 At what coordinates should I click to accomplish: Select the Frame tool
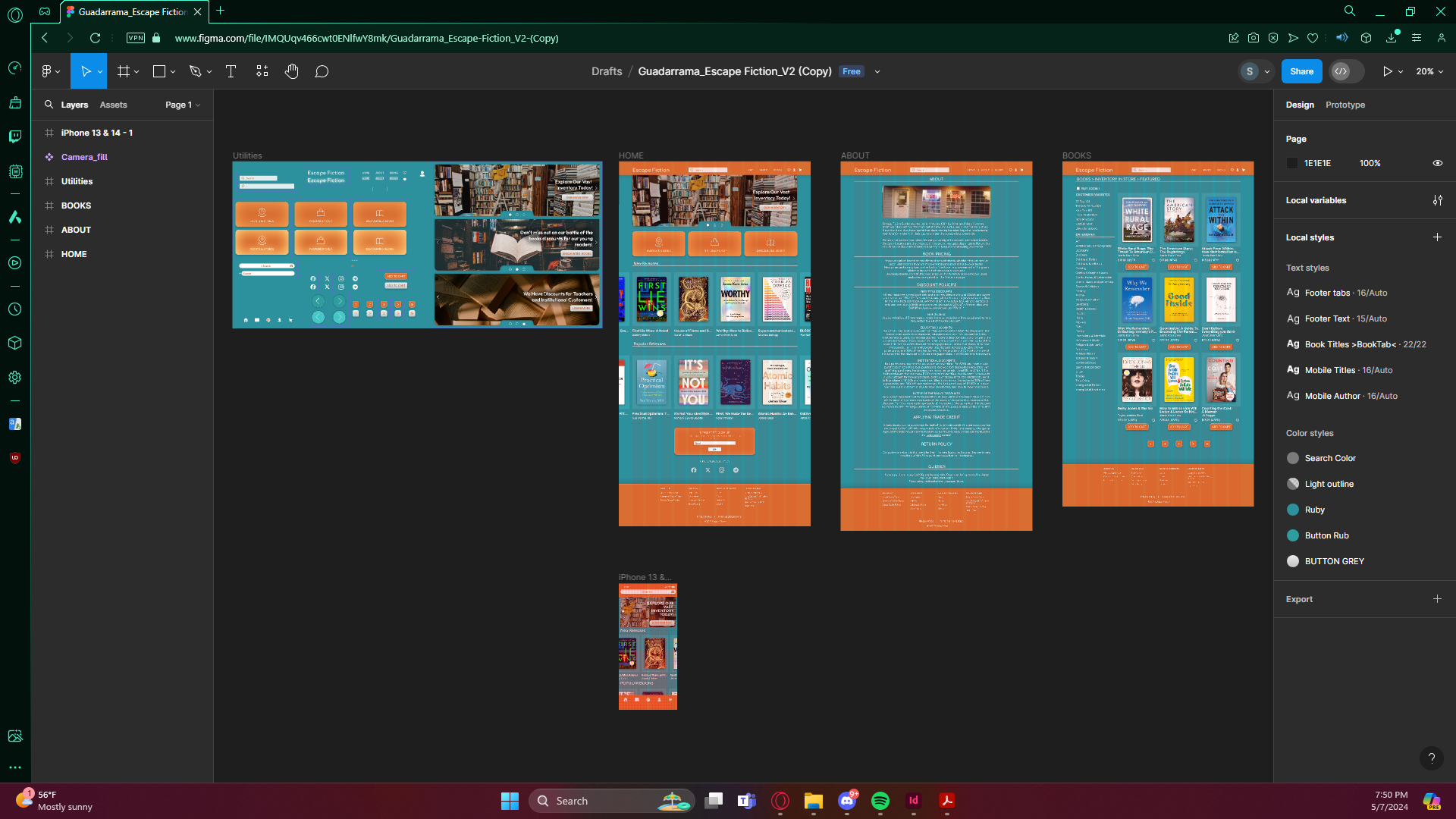[x=123, y=71]
